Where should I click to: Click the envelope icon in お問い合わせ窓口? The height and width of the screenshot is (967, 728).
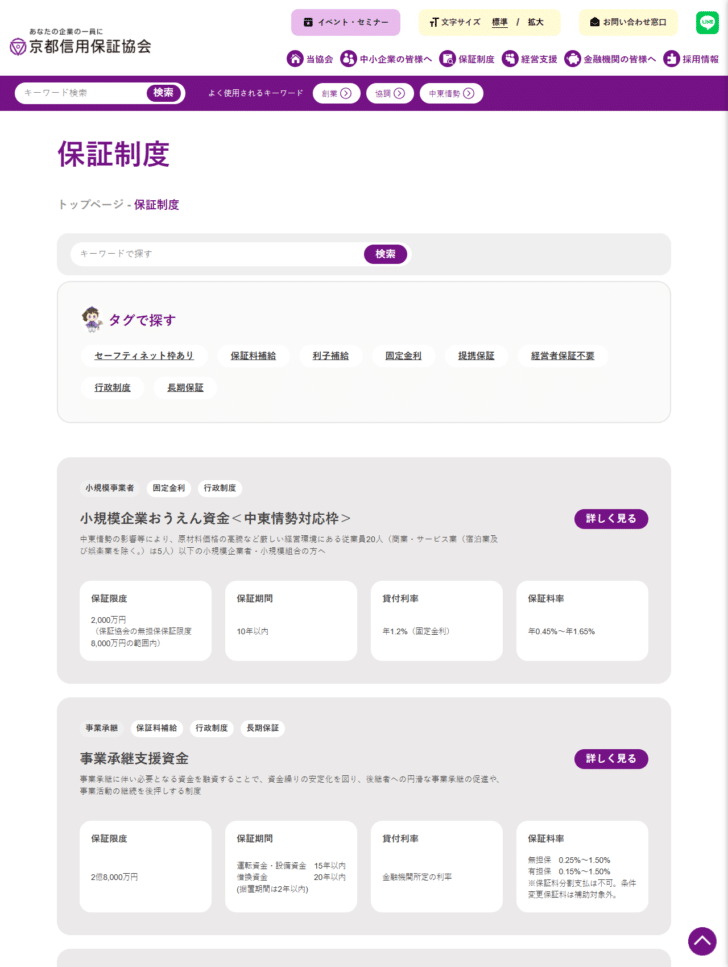pyautogui.click(x=594, y=22)
